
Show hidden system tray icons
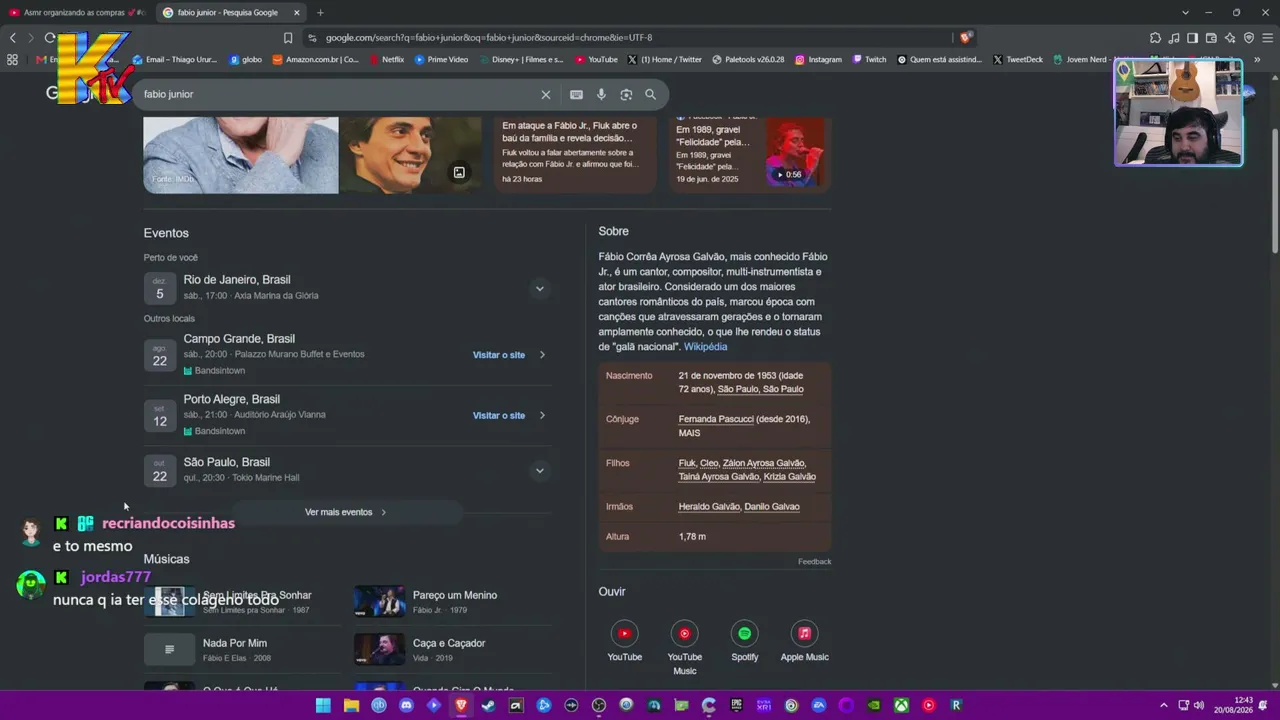tap(1163, 705)
